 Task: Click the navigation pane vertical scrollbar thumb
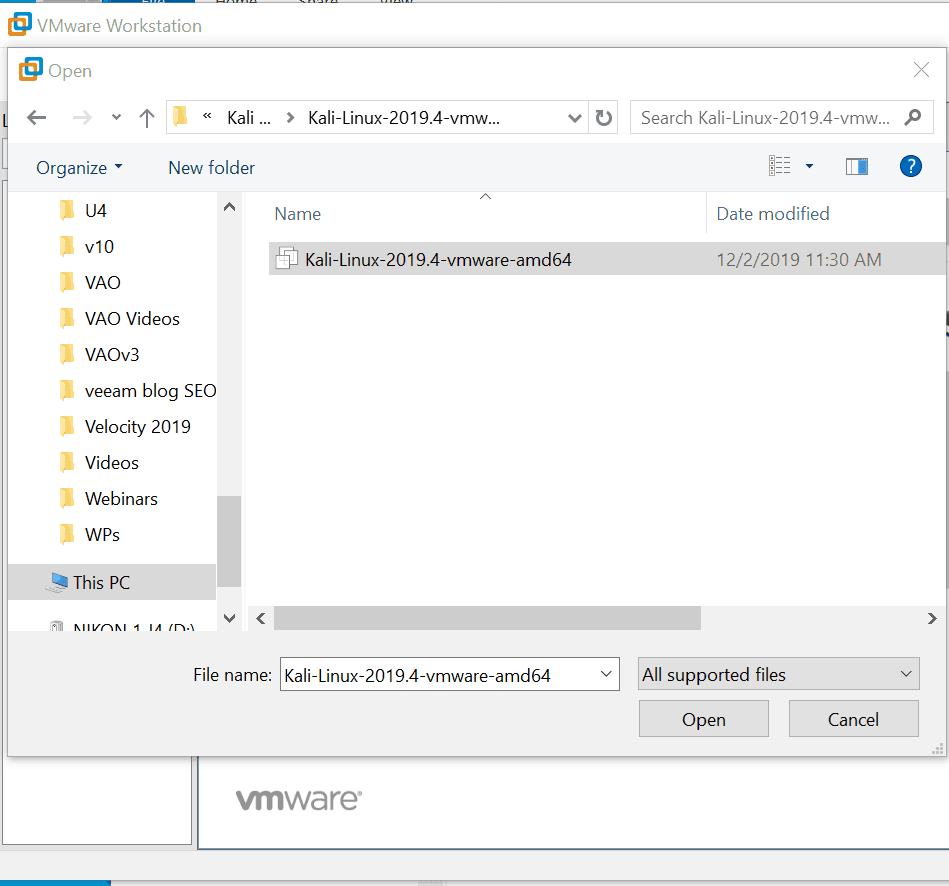(229, 541)
